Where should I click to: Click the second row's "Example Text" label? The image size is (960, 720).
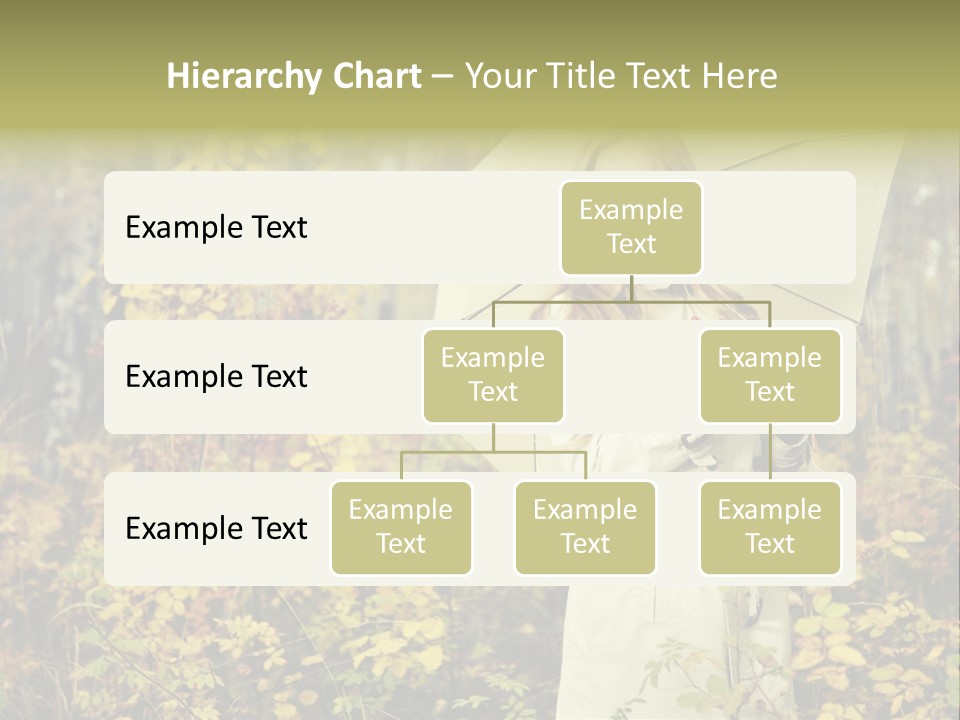(216, 377)
